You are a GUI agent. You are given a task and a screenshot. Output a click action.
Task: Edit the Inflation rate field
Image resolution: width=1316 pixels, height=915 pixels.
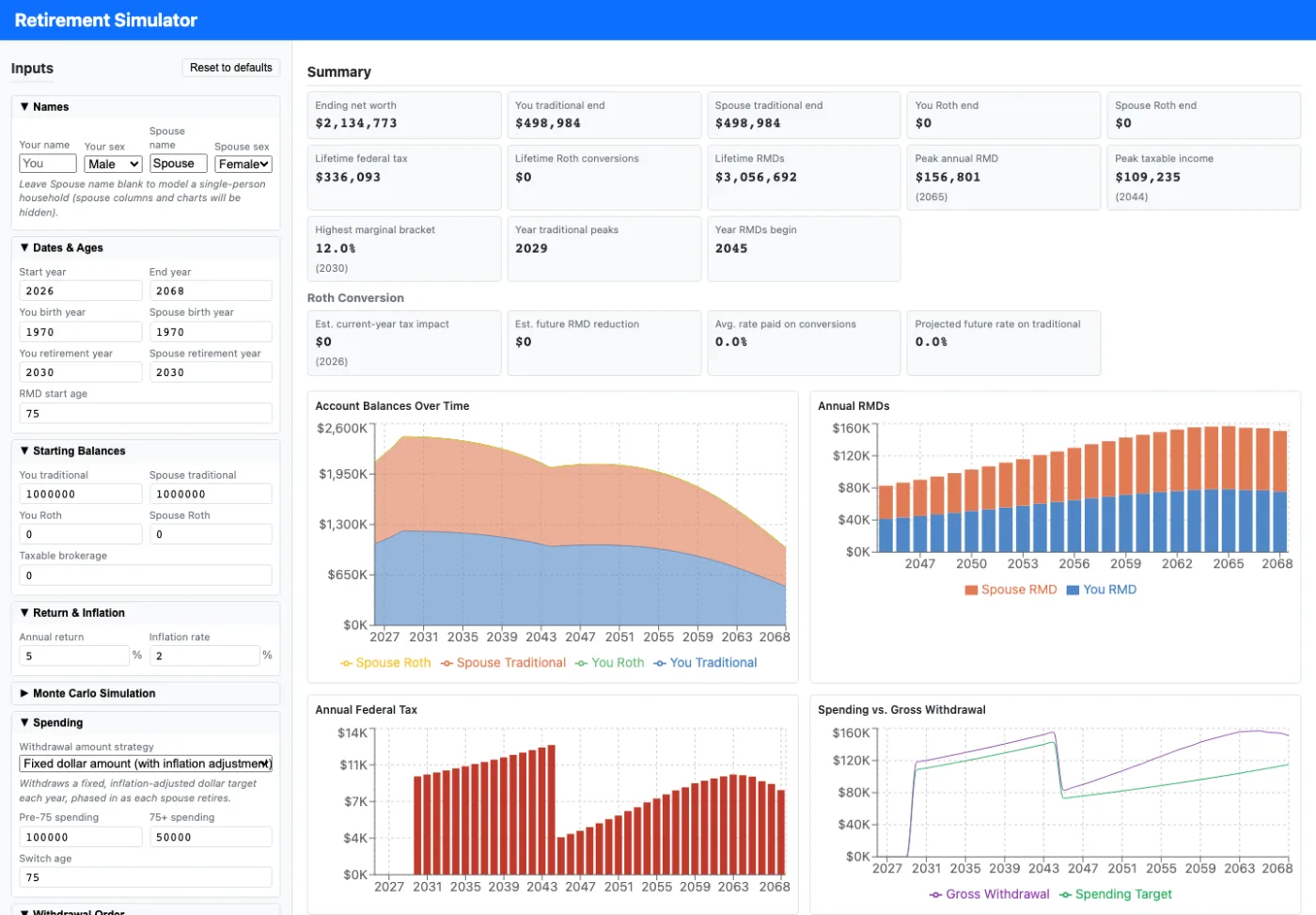point(204,656)
